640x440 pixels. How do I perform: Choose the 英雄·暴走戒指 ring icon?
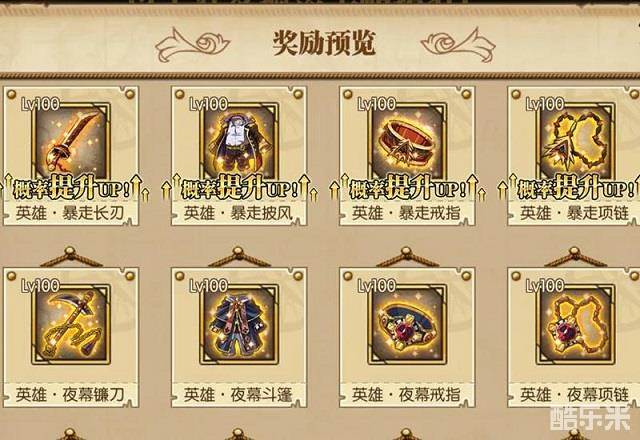pyautogui.click(x=408, y=141)
